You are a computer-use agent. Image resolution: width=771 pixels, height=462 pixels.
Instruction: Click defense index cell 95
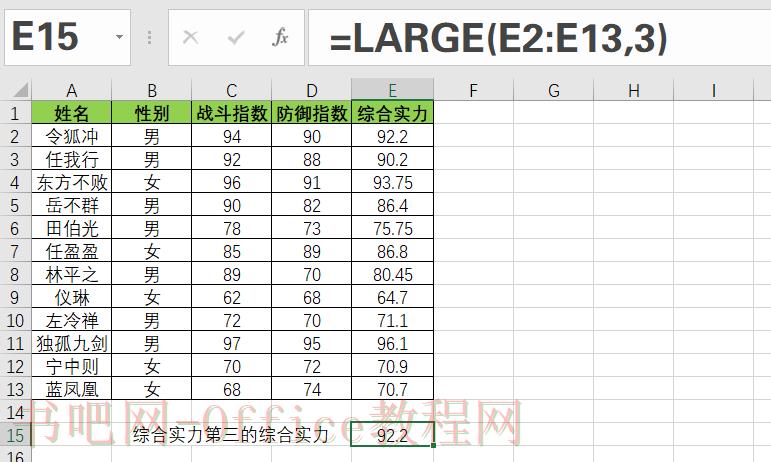coord(312,343)
